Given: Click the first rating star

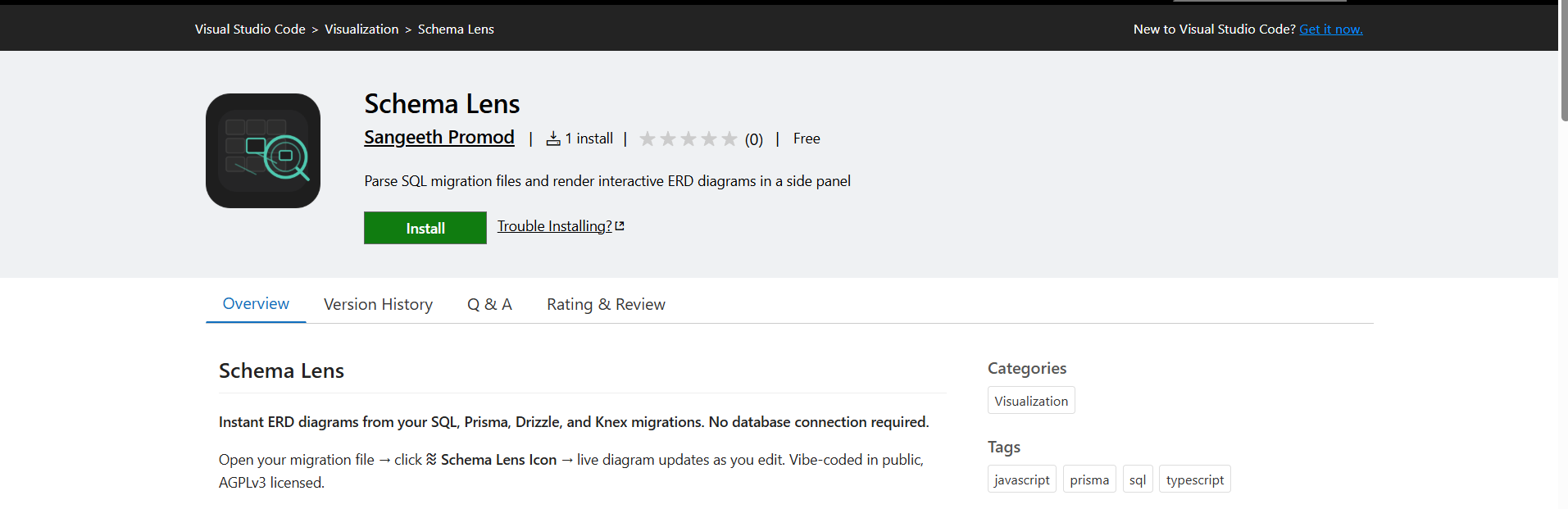Looking at the screenshot, I should [x=648, y=139].
